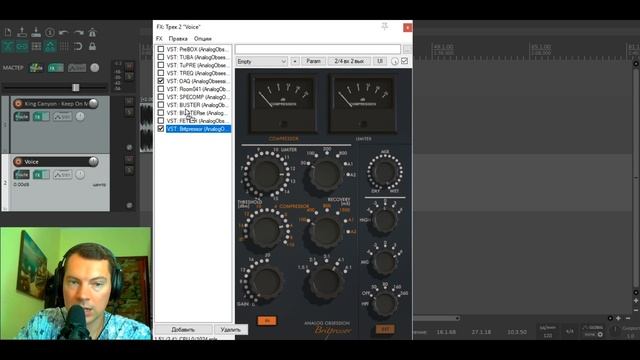Click the Undo arrow in the toolbar
The width and height of the screenshot is (640, 360).
click(64, 32)
